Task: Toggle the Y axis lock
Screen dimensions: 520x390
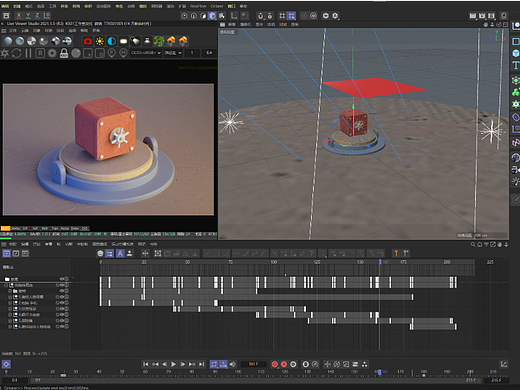Action: point(28,16)
